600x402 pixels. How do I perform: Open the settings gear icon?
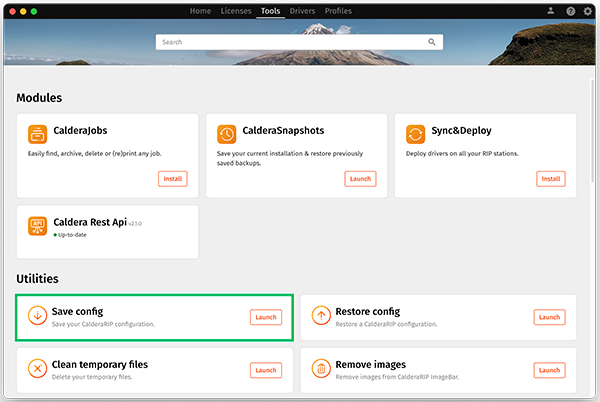coord(588,11)
